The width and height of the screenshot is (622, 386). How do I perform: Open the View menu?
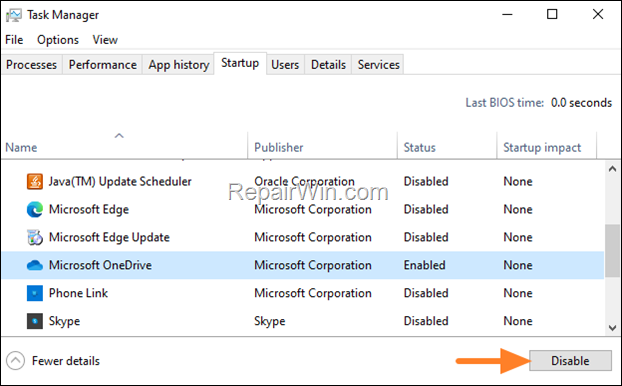pyautogui.click(x=105, y=40)
